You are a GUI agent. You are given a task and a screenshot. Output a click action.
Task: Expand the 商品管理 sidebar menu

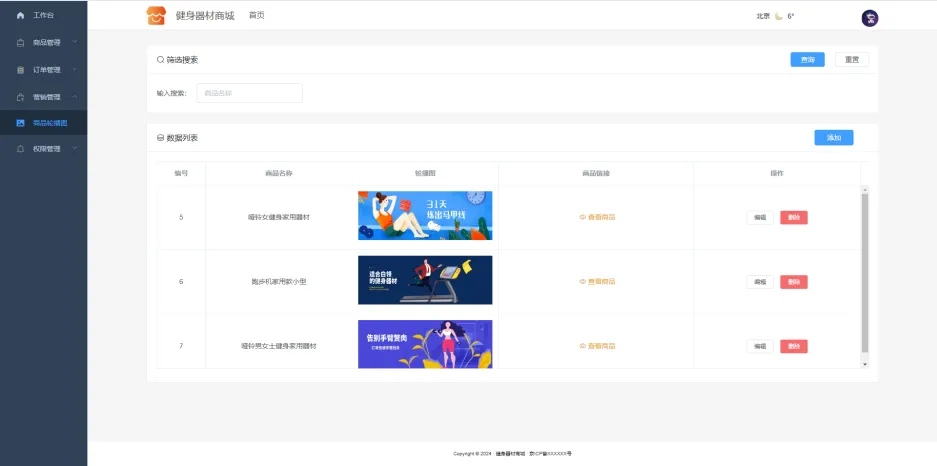[x=74, y=43]
